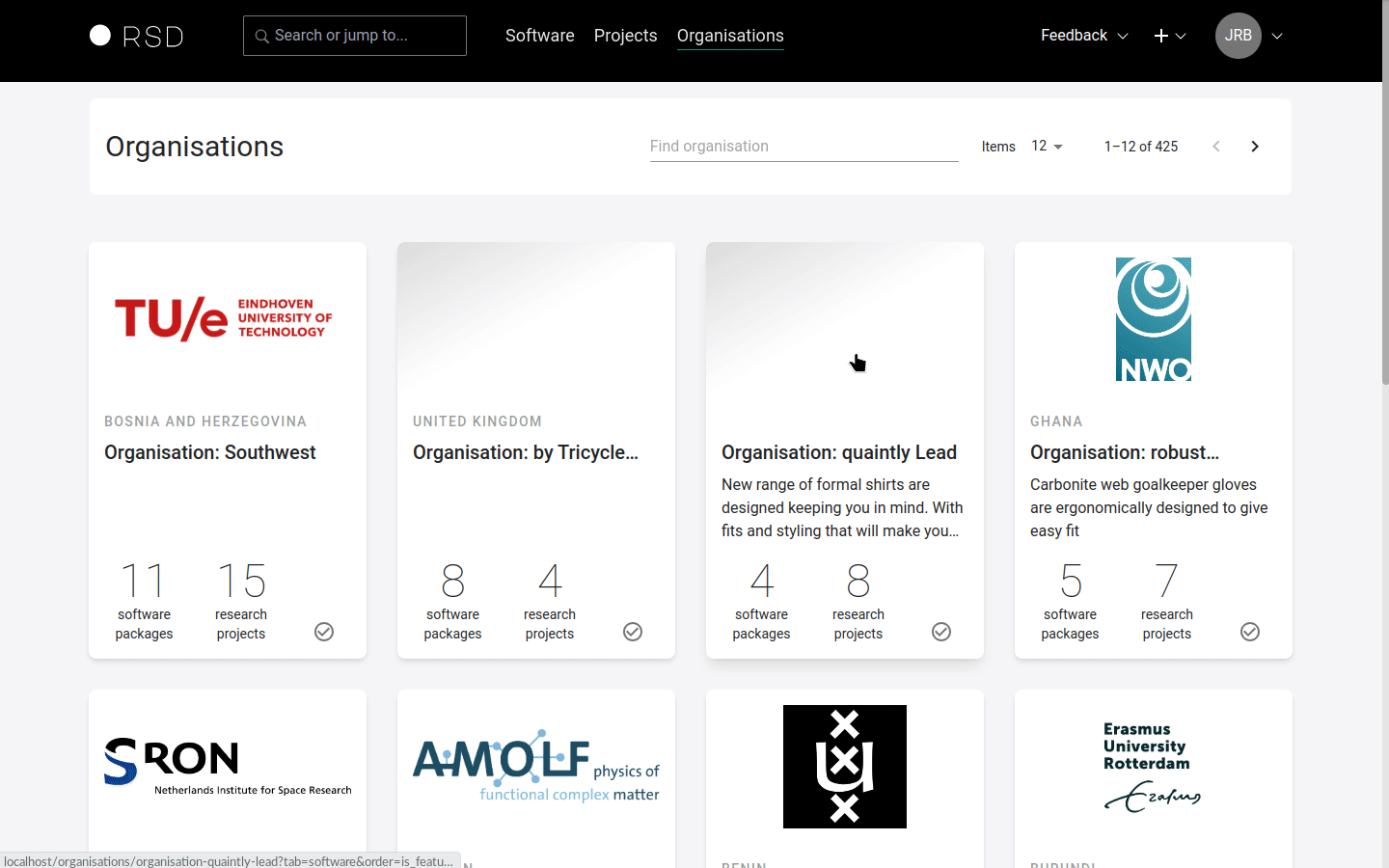The width and height of the screenshot is (1389, 868).
Task: Expand the plus add-new dropdown
Action: tap(1169, 36)
